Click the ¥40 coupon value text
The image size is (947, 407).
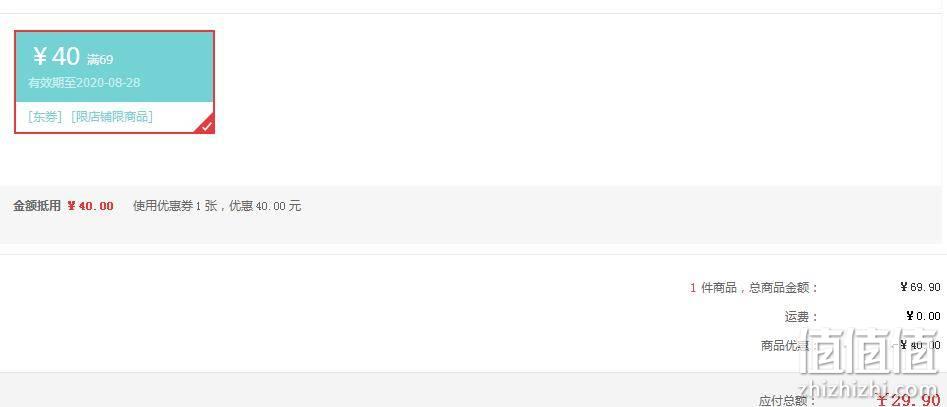pyautogui.click(x=56, y=56)
